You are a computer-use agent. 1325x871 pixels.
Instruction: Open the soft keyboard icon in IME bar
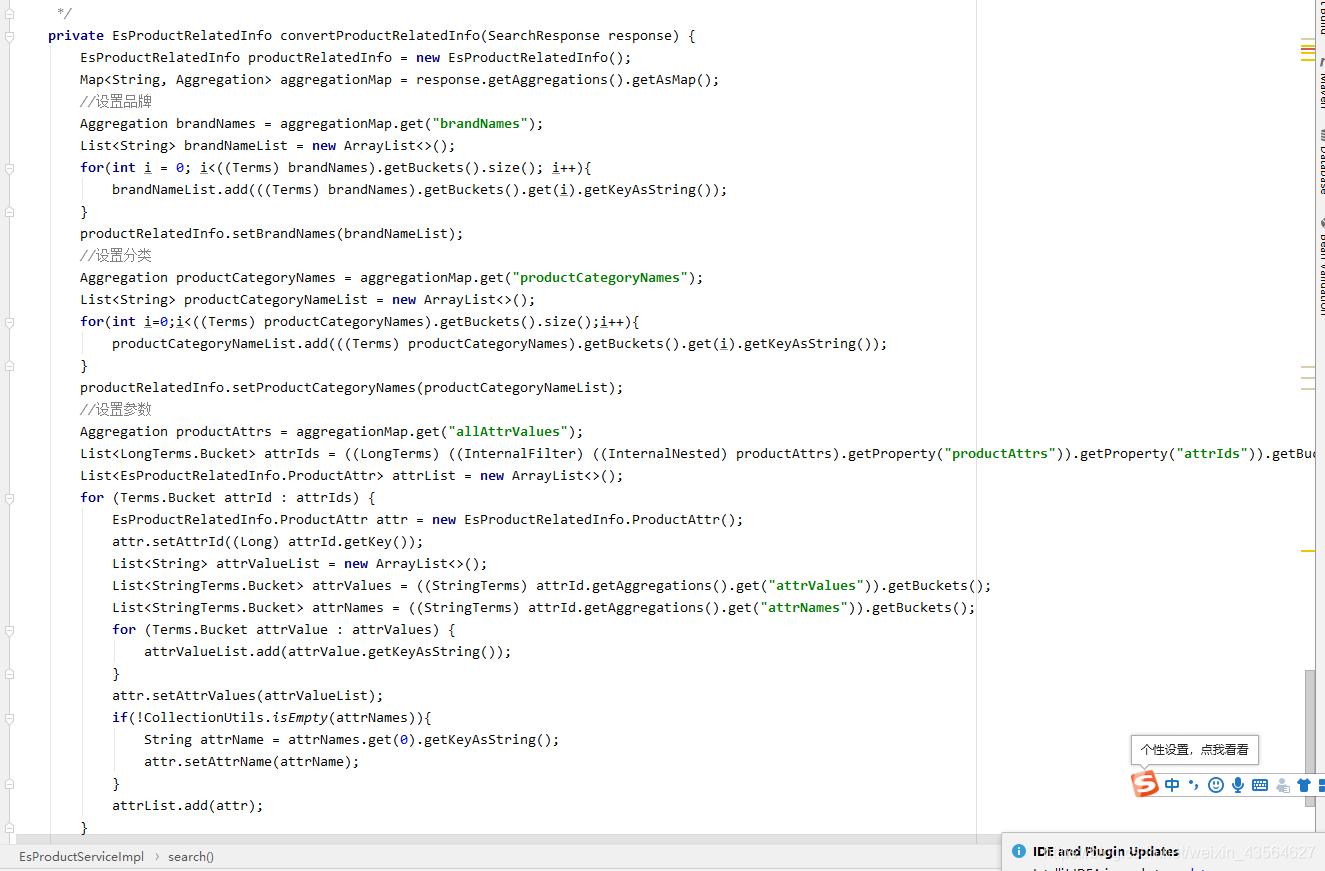[1260, 785]
